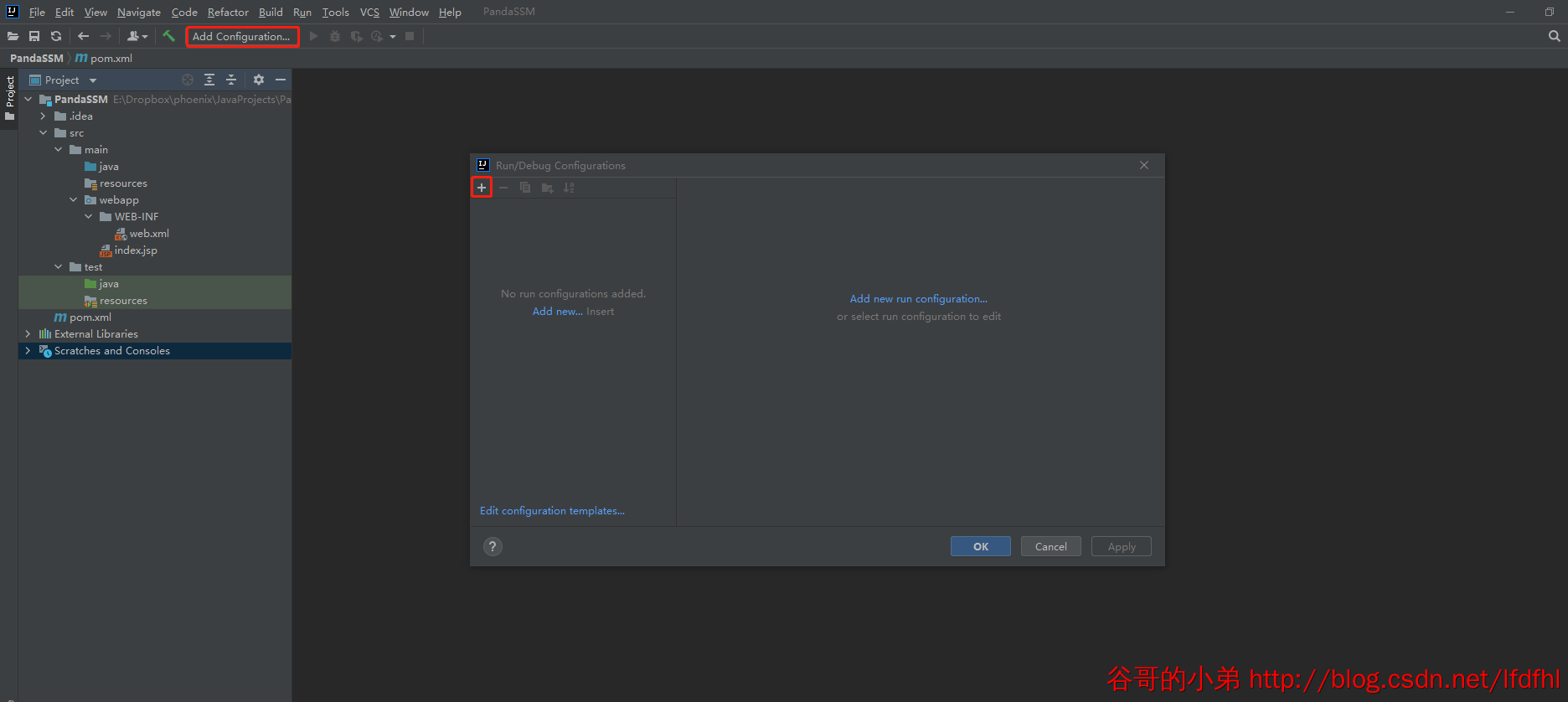Click the Build project hammer icon
This screenshot has width=1568, height=702.
[x=169, y=36]
